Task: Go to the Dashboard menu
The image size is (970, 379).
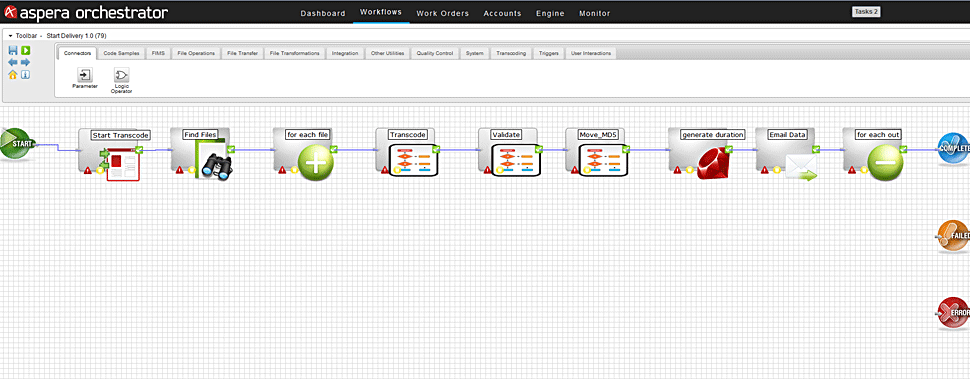Action: click(x=323, y=13)
